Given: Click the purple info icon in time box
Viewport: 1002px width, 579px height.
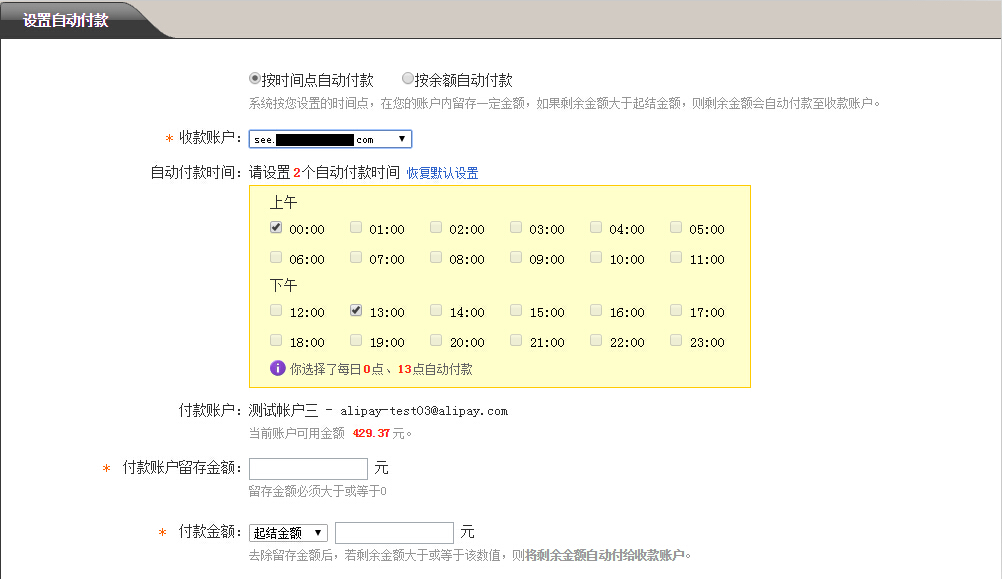Looking at the screenshot, I should 278,368.
